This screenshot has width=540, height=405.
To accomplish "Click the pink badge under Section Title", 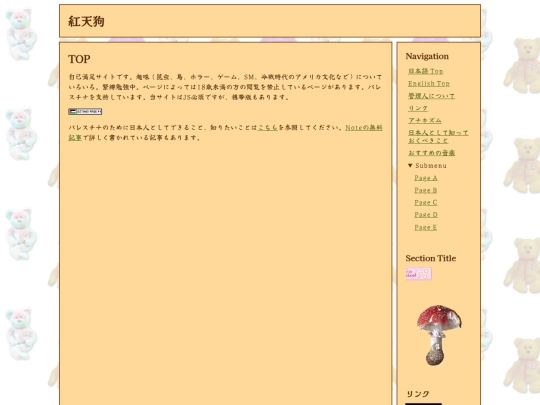I will (x=418, y=274).
